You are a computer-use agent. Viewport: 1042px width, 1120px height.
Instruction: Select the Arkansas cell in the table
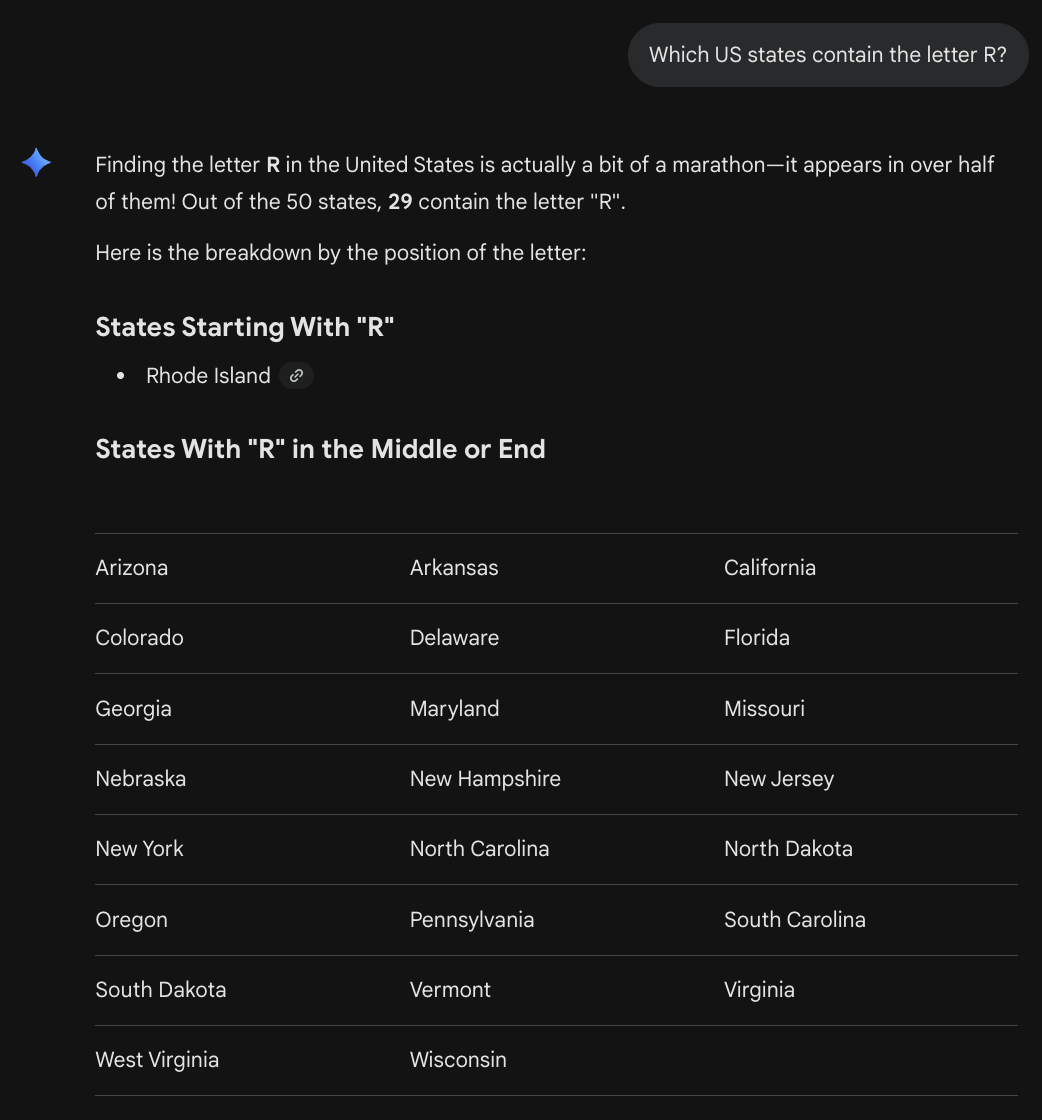(454, 568)
